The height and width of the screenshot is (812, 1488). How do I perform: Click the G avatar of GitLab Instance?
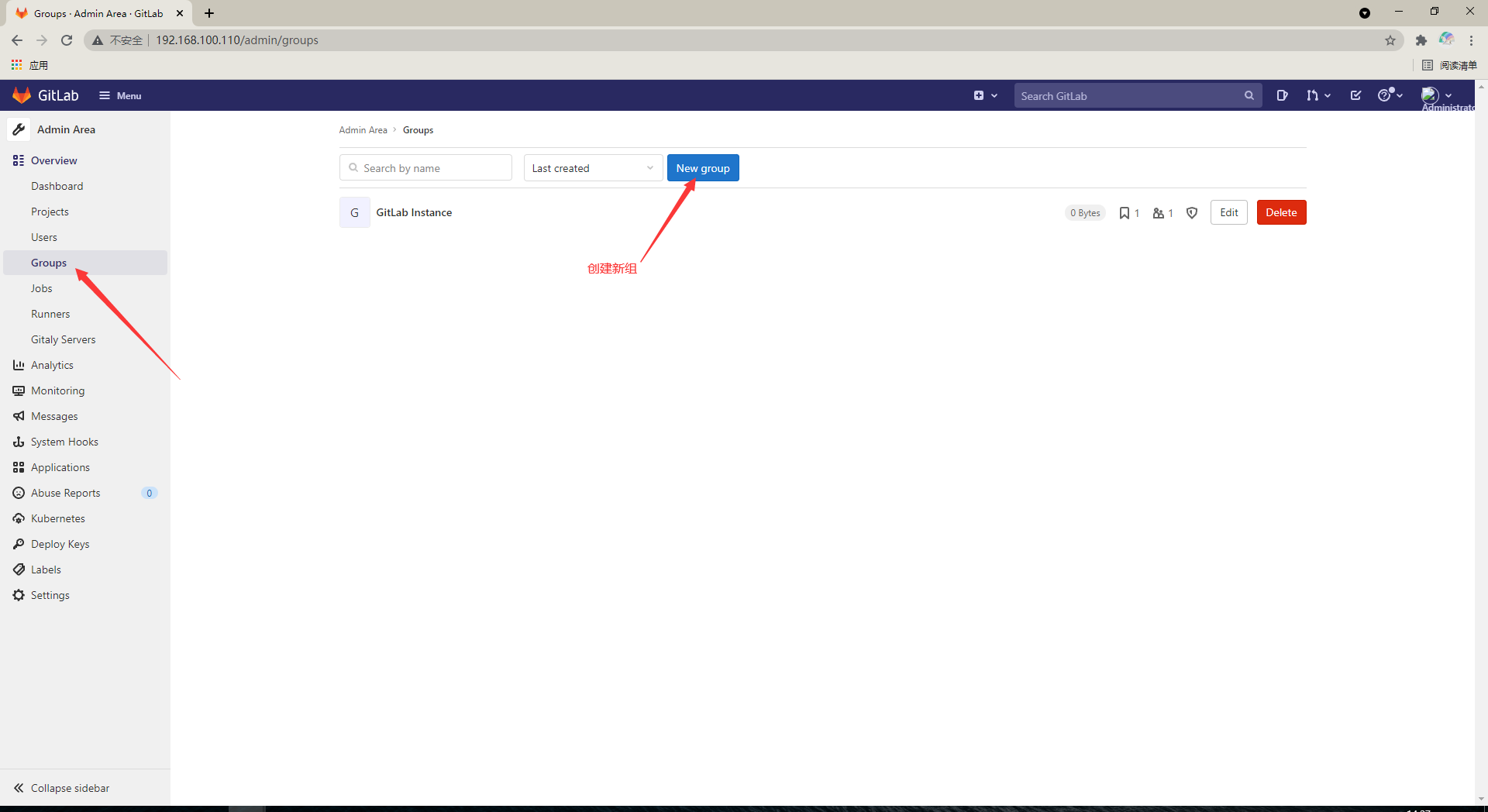coord(354,212)
